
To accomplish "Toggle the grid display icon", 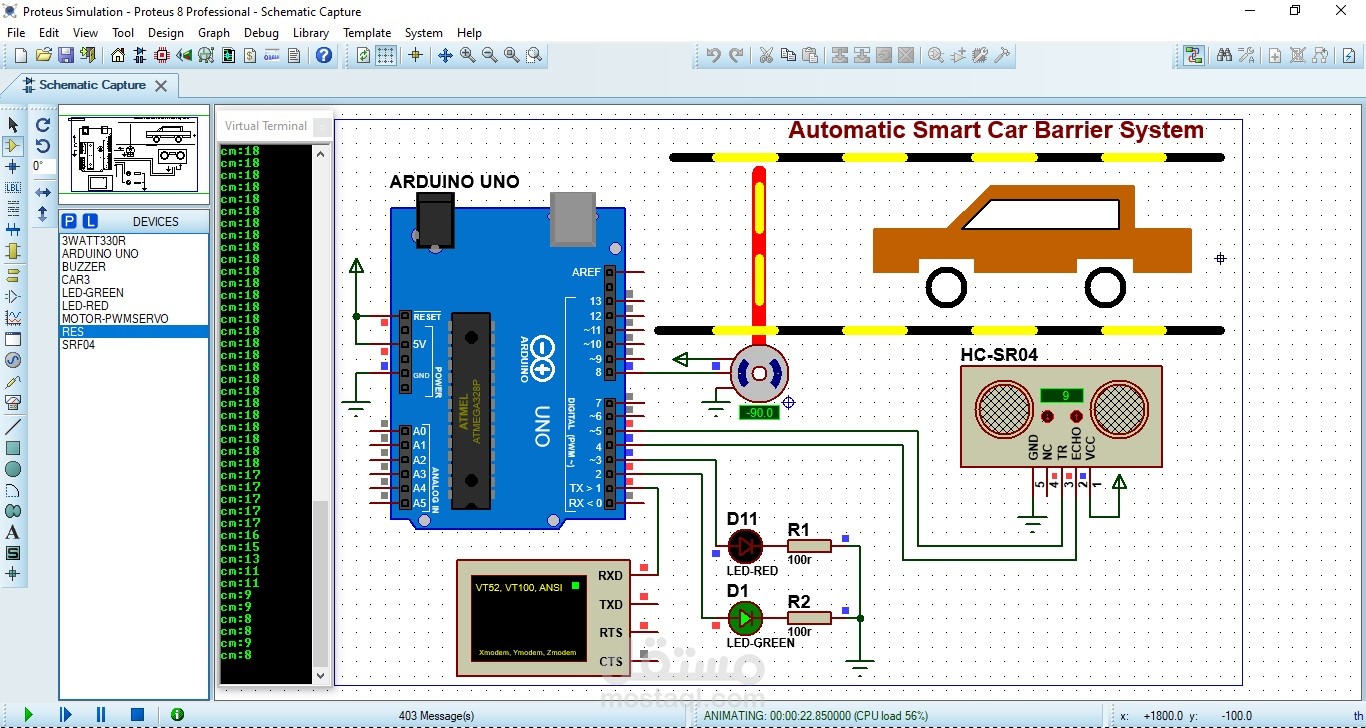I will pos(386,56).
